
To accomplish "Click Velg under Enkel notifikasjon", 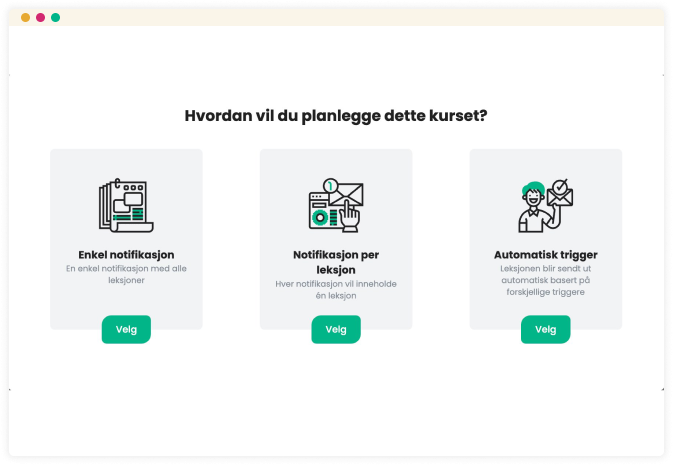I will coord(126,329).
